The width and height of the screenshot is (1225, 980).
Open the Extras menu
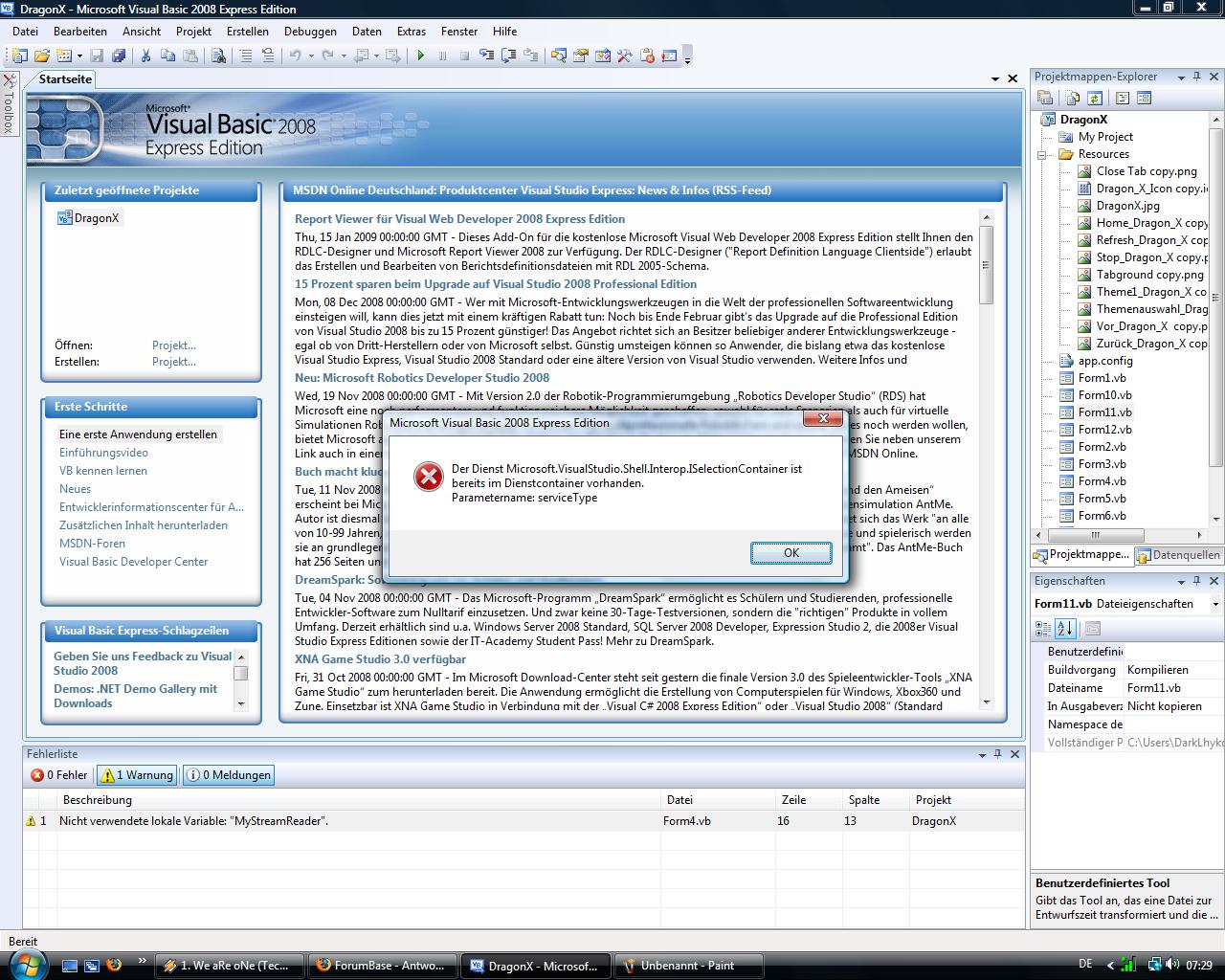point(412,32)
